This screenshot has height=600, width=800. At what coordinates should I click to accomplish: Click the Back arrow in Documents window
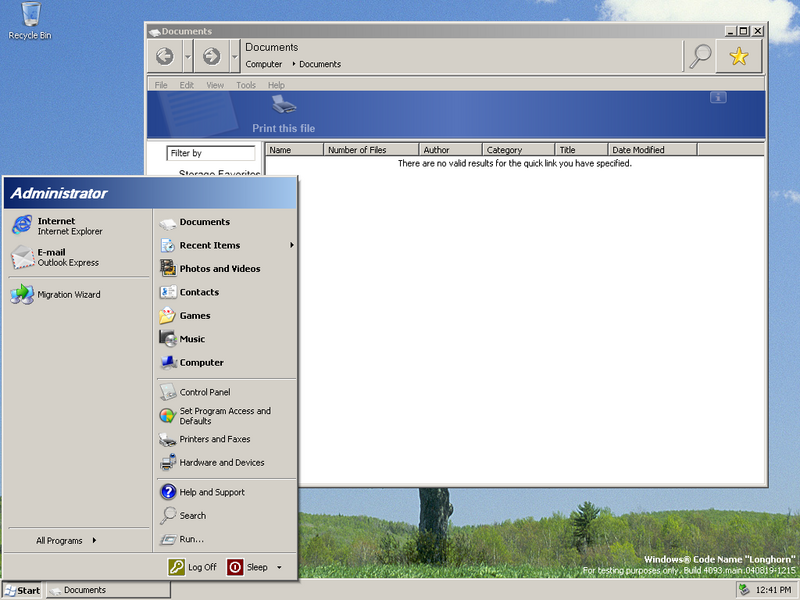pyautogui.click(x=165, y=57)
